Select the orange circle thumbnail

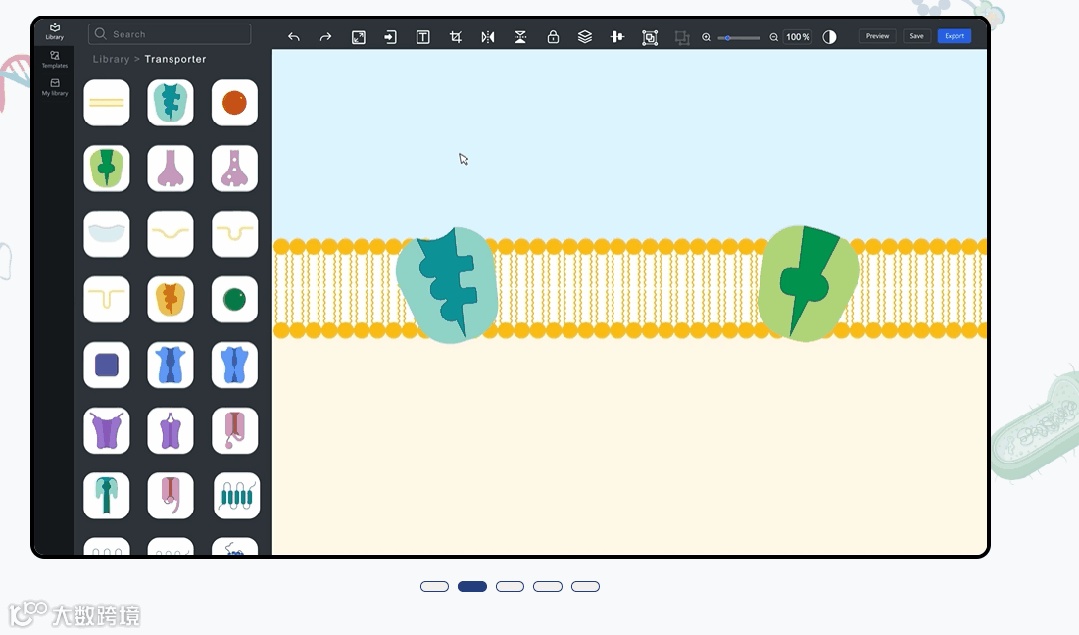click(235, 103)
